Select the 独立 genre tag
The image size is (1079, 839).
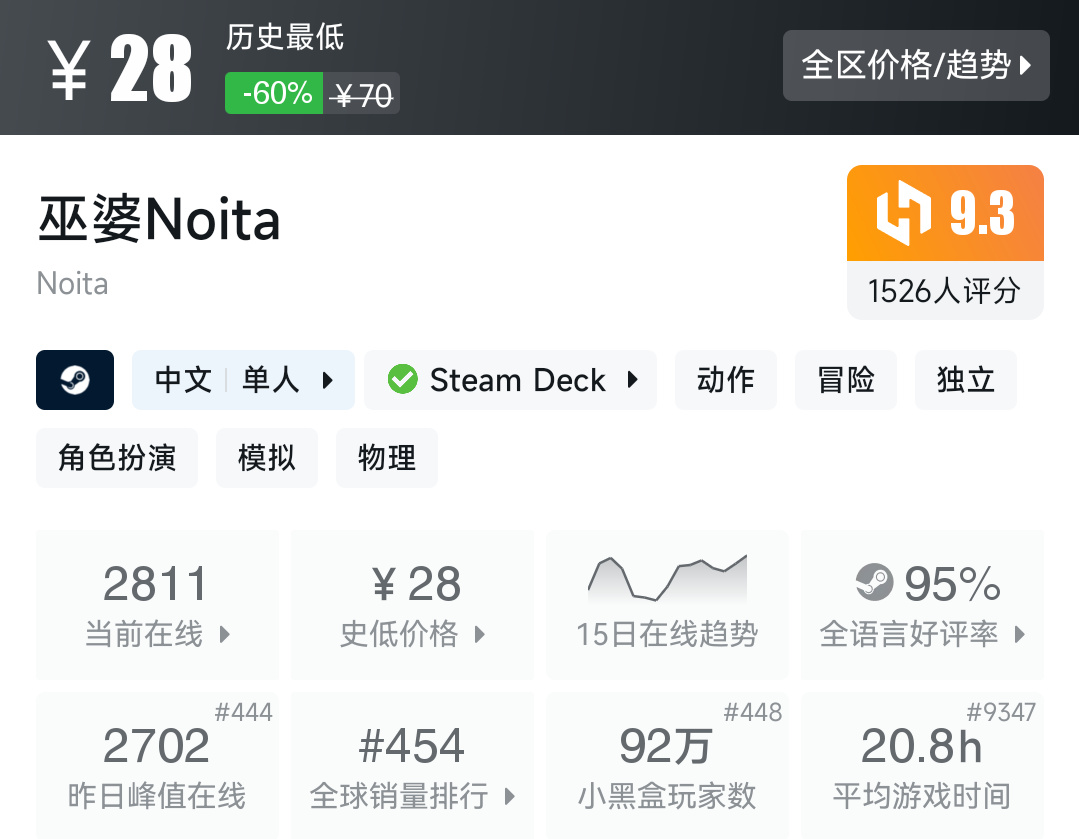click(966, 380)
